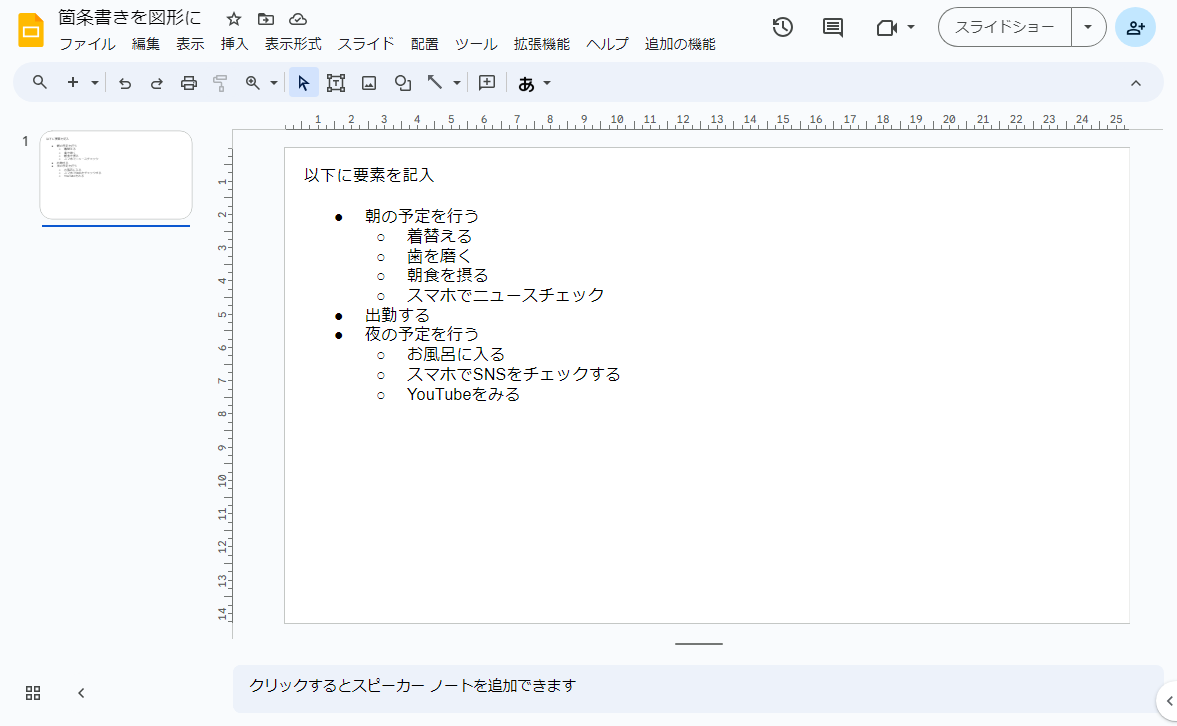
Task: Click the text 以下に要素を記入
Action: (x=369, y=175)
